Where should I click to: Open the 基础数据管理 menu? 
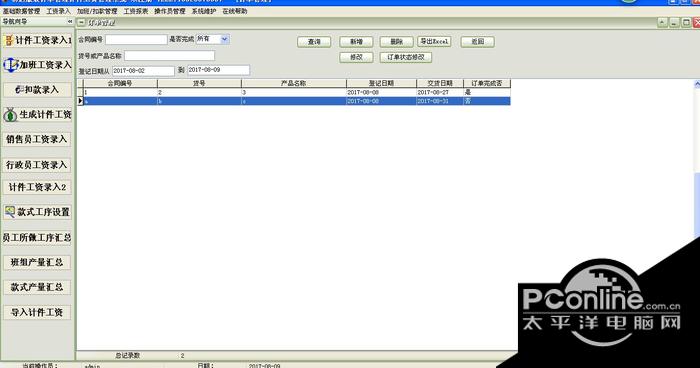(x=21, y=11)
